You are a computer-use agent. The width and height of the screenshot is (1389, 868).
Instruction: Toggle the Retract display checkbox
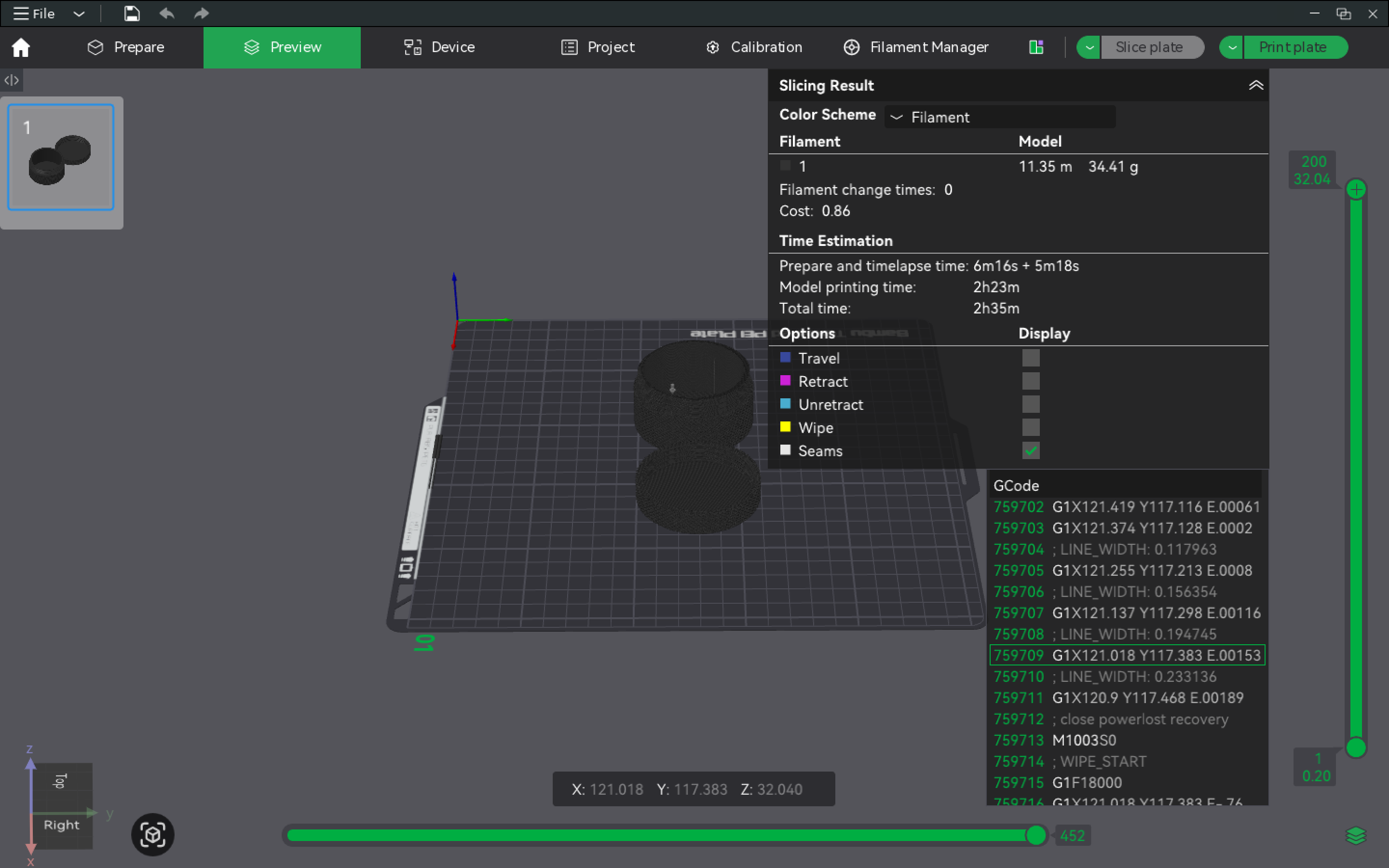coord(1031,381)
